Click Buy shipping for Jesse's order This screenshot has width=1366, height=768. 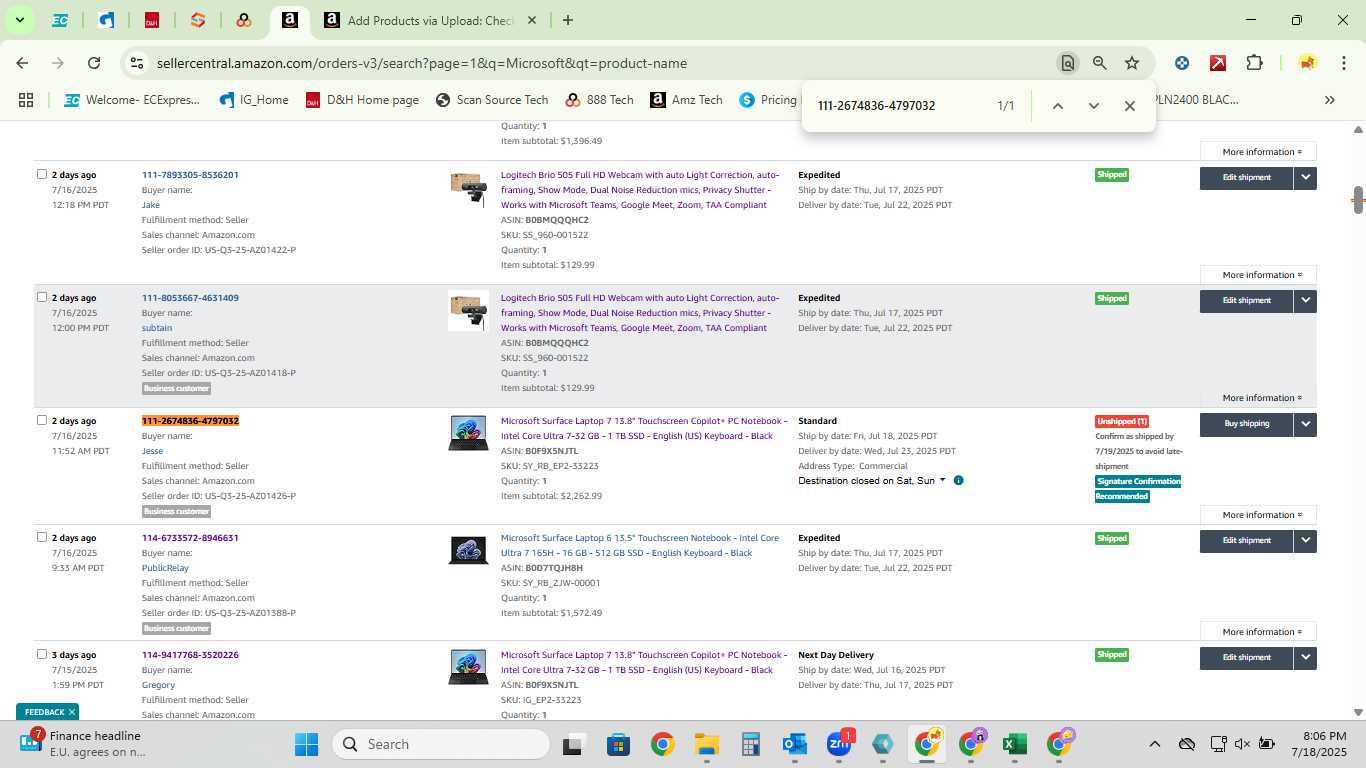(1246, 424)
